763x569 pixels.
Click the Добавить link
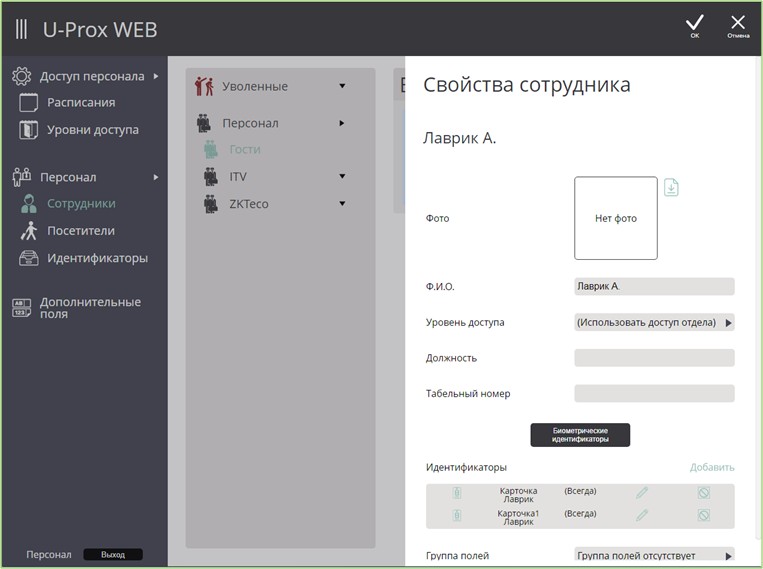click(x=712, y=467)
